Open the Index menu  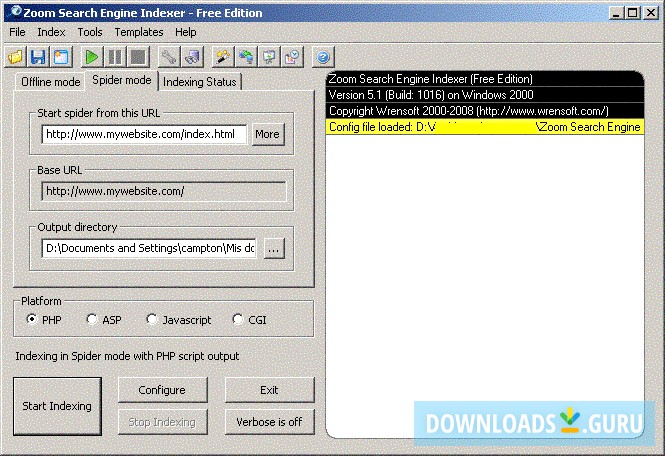click(x=51, y=32)
